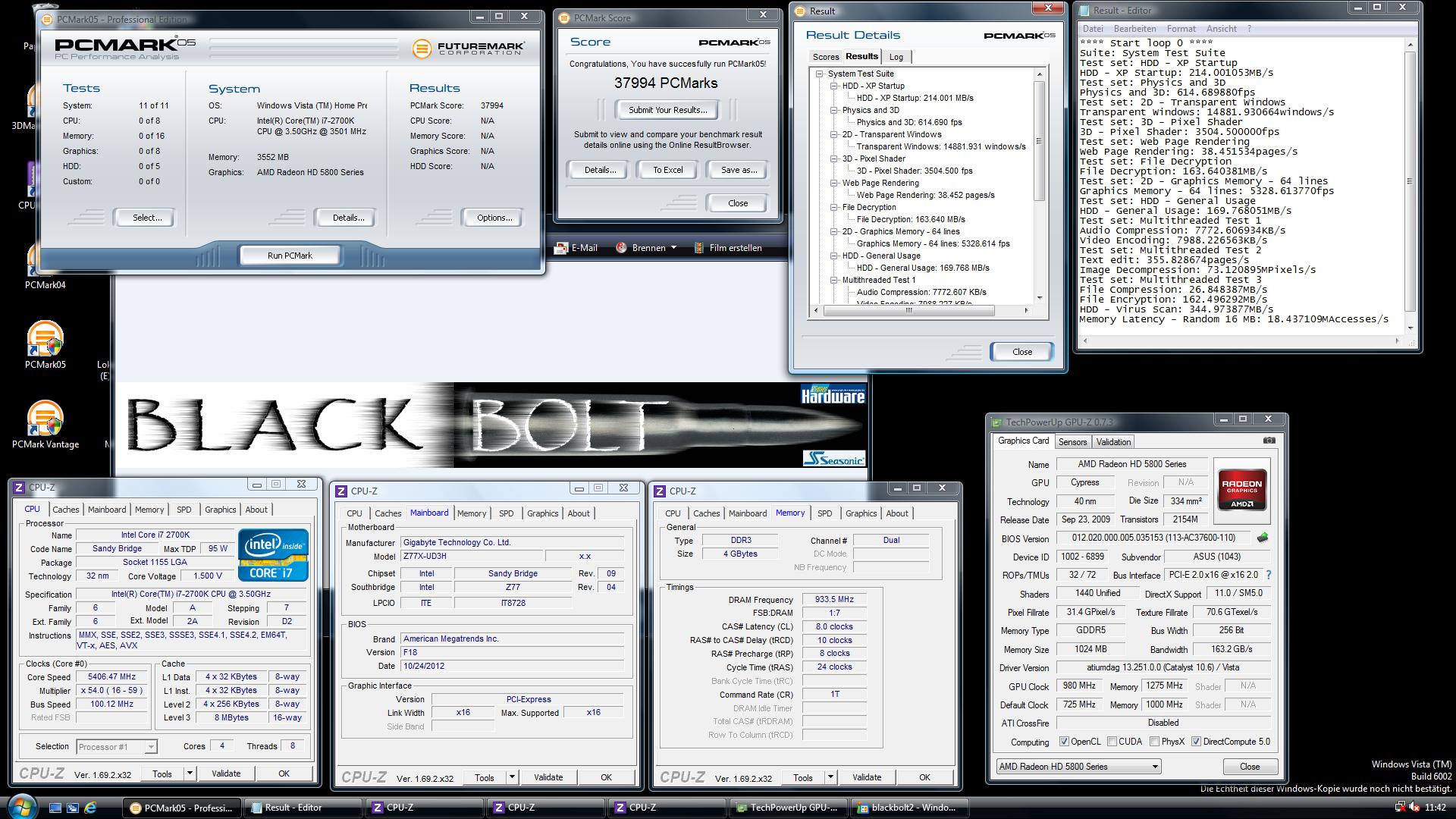Screen dimensions: 1456x819
Task: Click Select... button under Tests
Action: coord(147,218)
